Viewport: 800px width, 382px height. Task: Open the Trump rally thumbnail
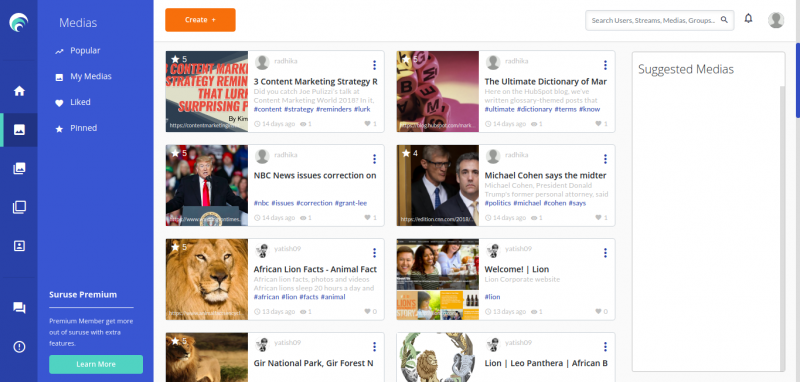[x=207, y=186]
